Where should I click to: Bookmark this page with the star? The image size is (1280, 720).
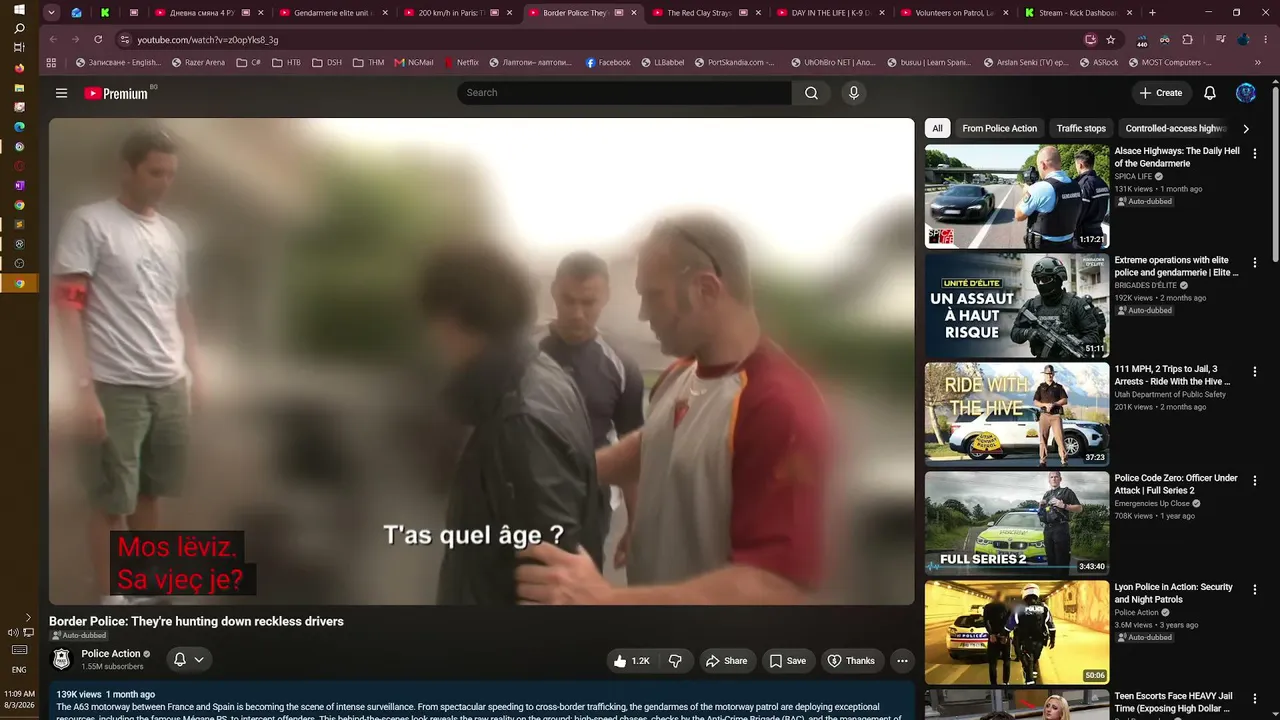point(1111,40)
